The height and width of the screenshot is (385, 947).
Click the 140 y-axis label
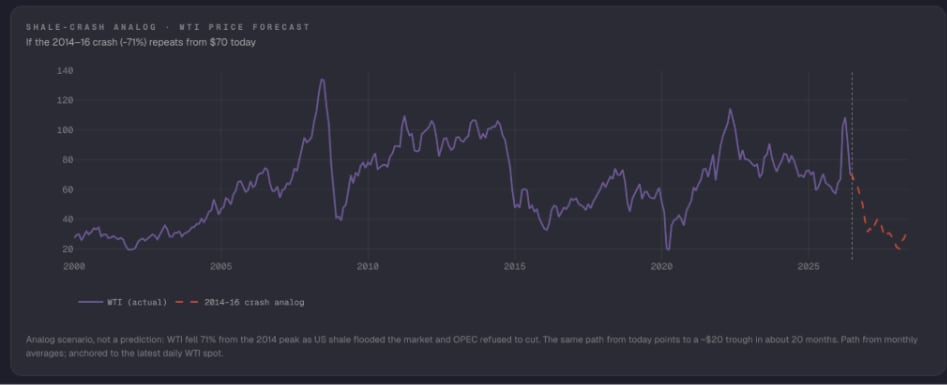(65, 71)
